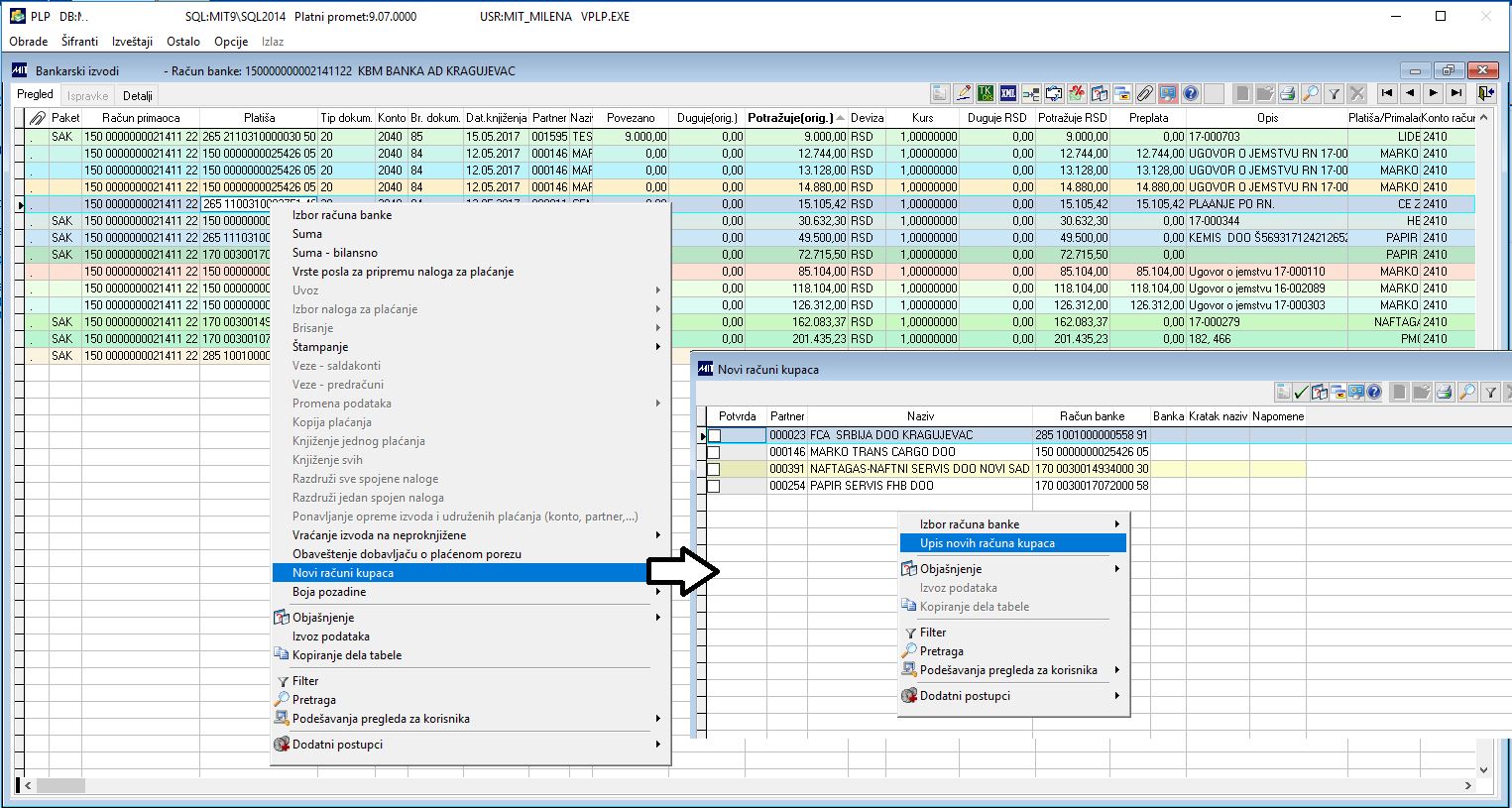Image resolution: width=1512 pixels, height=808 pixels.
Task: Select Kopiranje dela tabele in left menu
Action: point(471,655)
